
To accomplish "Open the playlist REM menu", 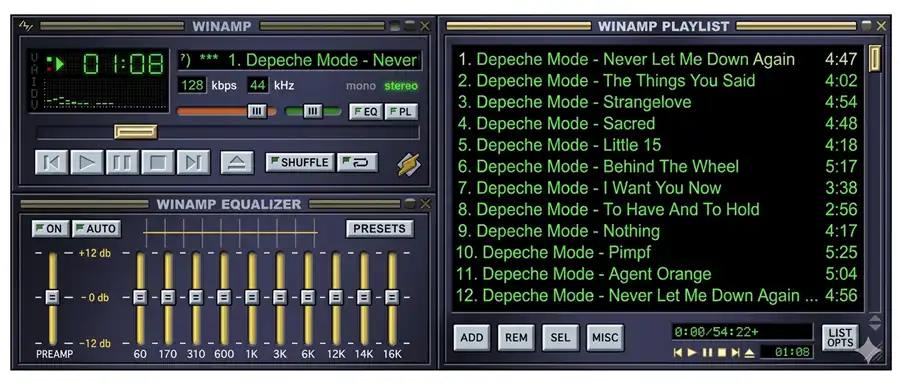I will tap(516, 337).
